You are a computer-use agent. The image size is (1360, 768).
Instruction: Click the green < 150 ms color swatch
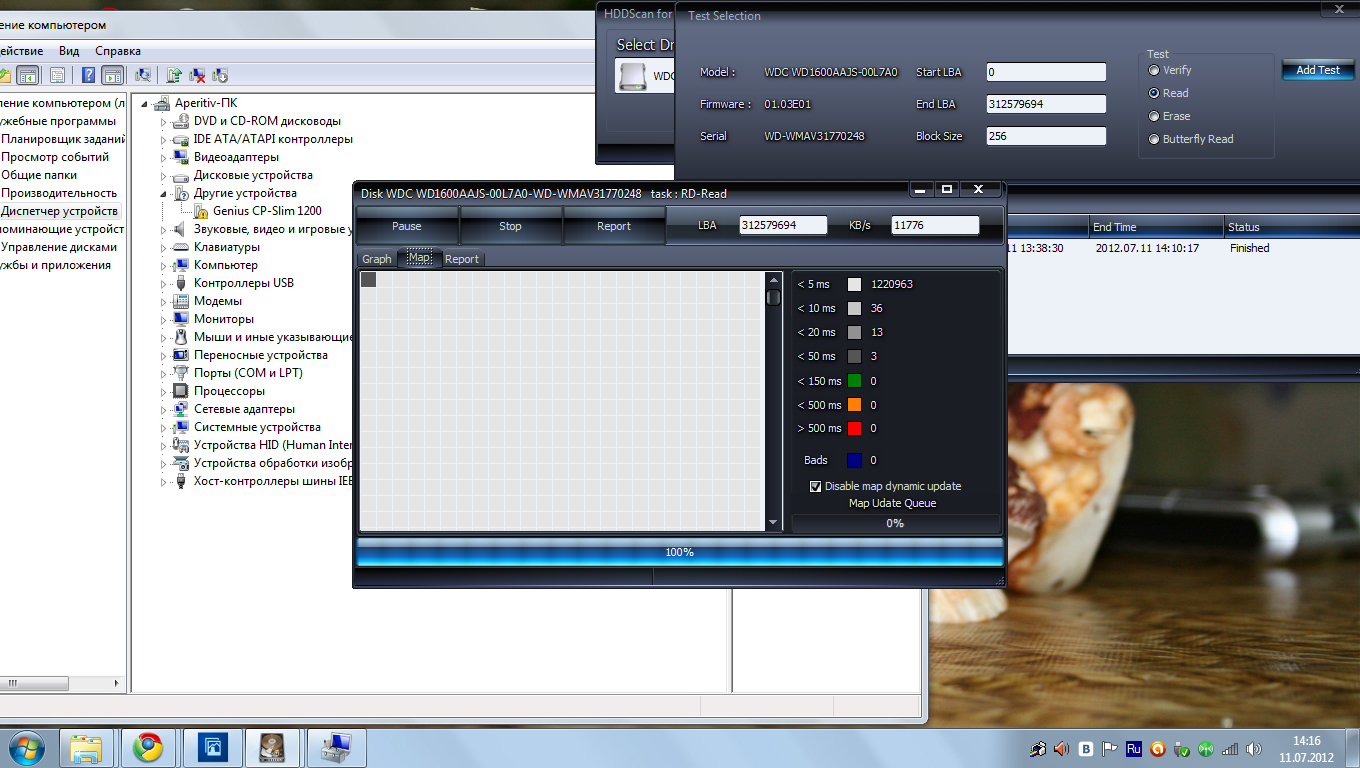[x=854, y=380]
